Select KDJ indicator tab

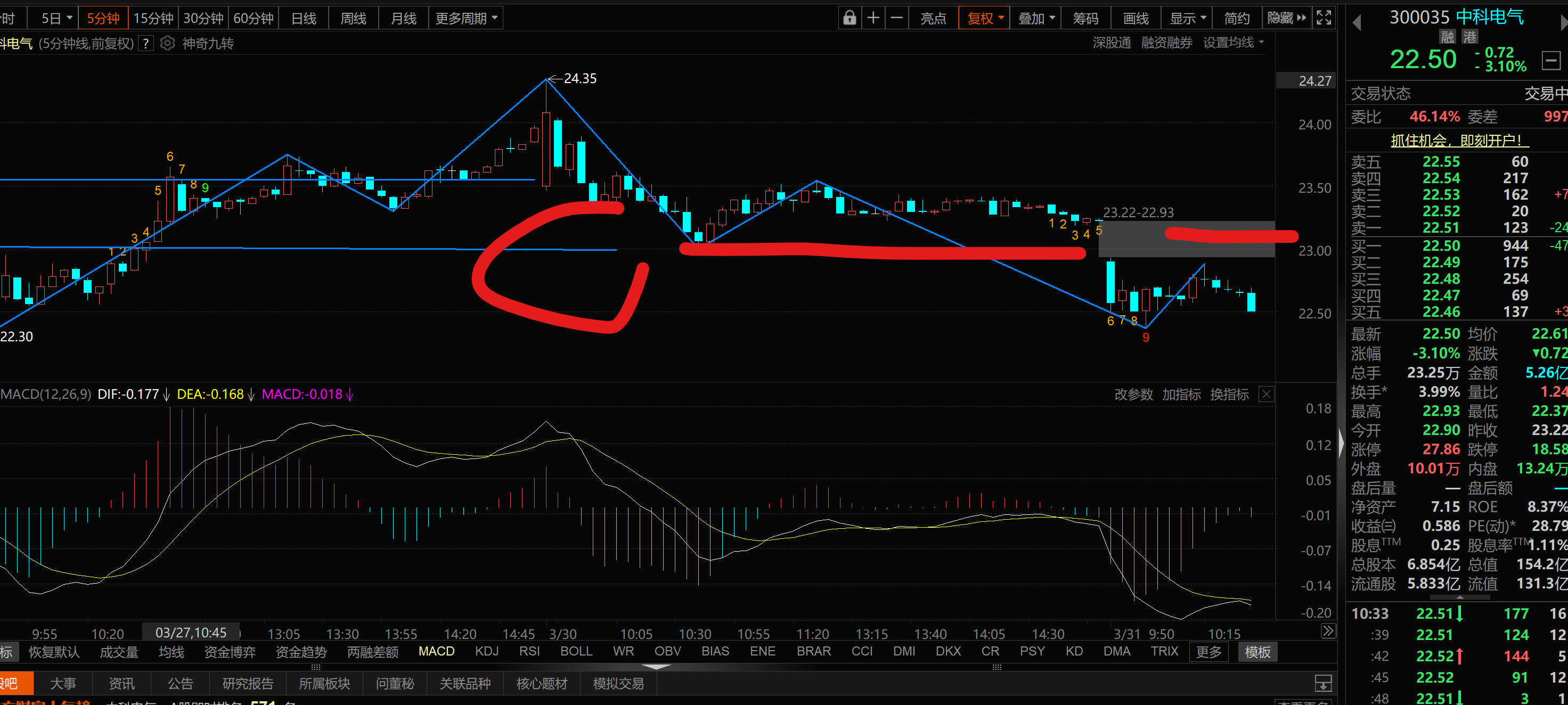486,651
